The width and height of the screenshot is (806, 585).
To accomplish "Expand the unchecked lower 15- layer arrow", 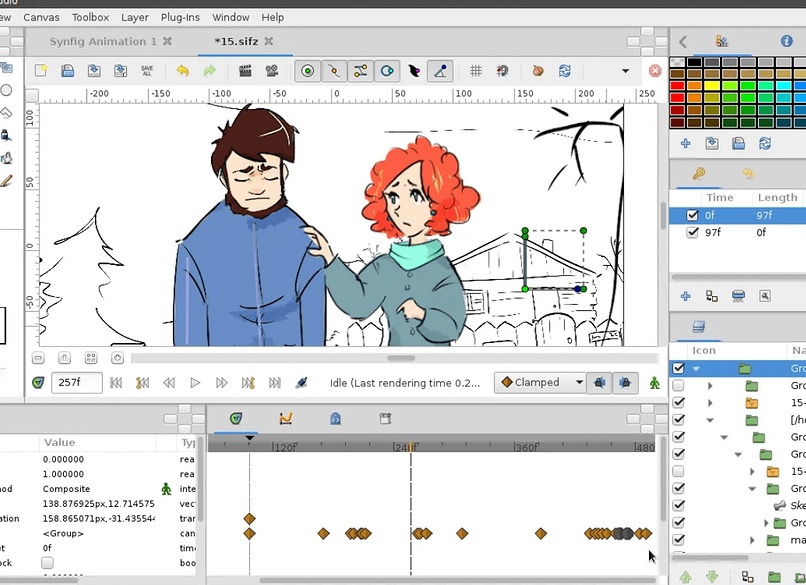I will pos(752,471).
